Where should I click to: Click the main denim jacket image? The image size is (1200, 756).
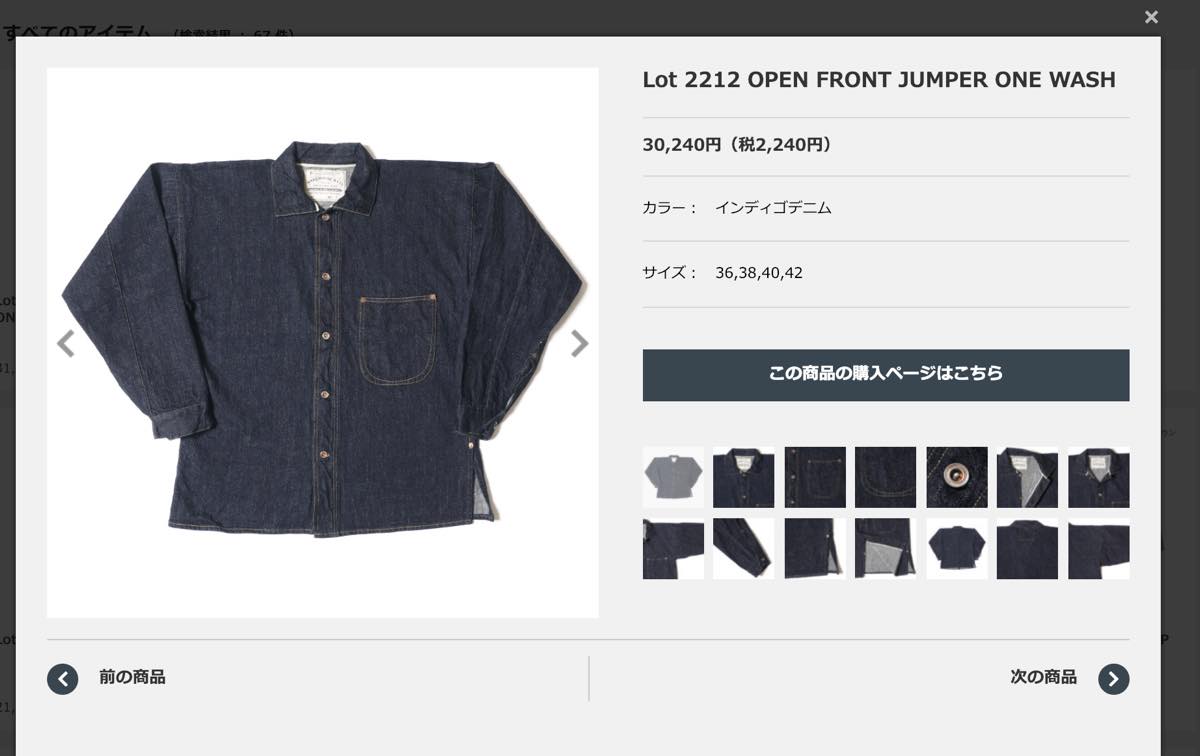coord(323,343)
